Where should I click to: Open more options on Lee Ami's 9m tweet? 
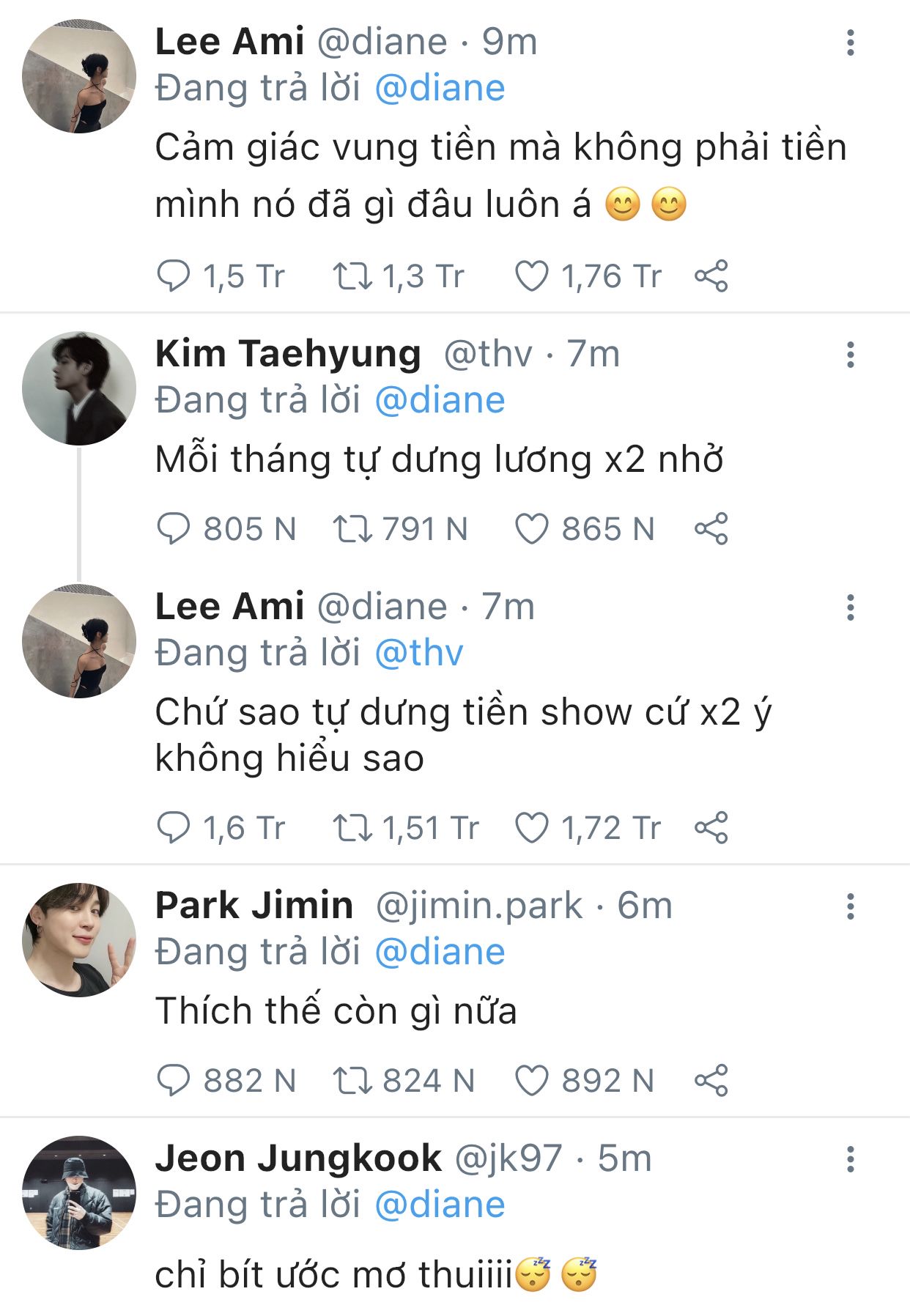850,43
